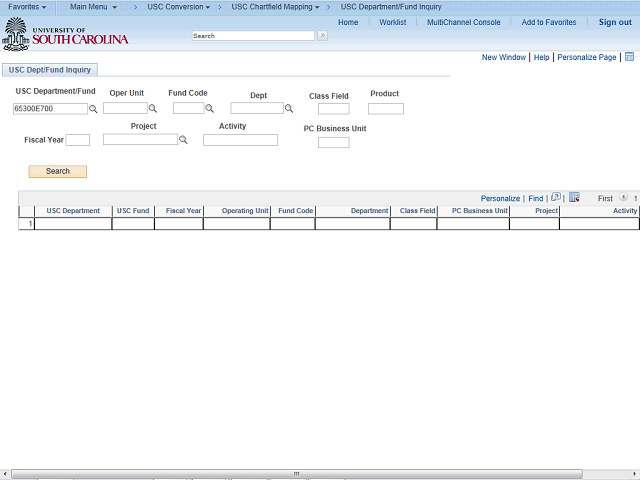640x480 pixels.
Task: Go to Home link
Action: [348, 22]
